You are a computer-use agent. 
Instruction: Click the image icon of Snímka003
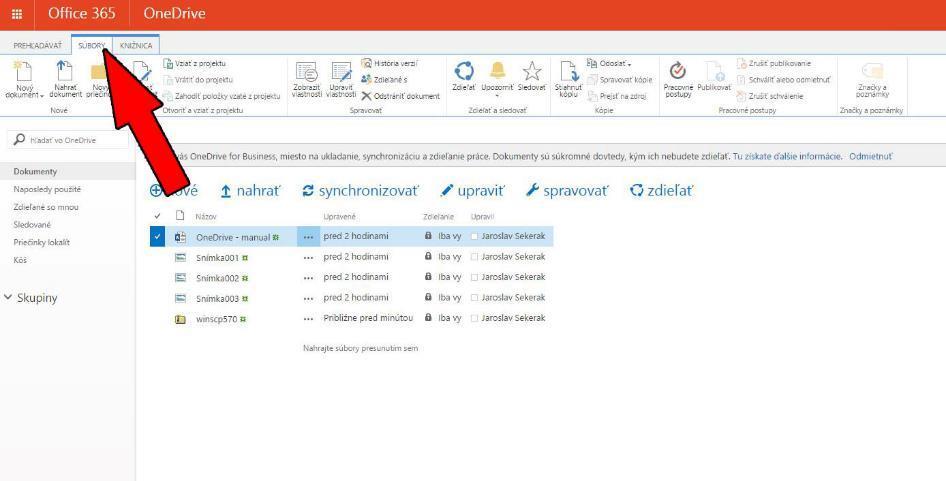180,298
